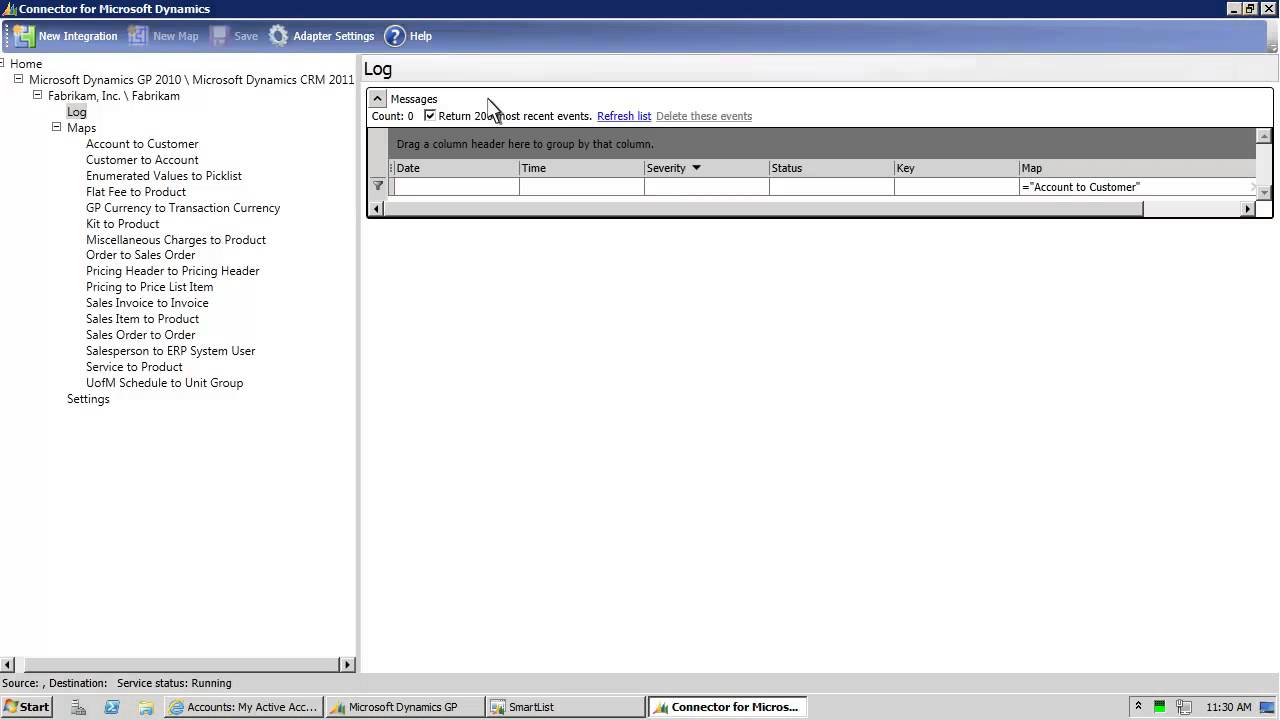1280x720 pixels.
Task: Click the Key column filter field
Action: click(956, 187)
